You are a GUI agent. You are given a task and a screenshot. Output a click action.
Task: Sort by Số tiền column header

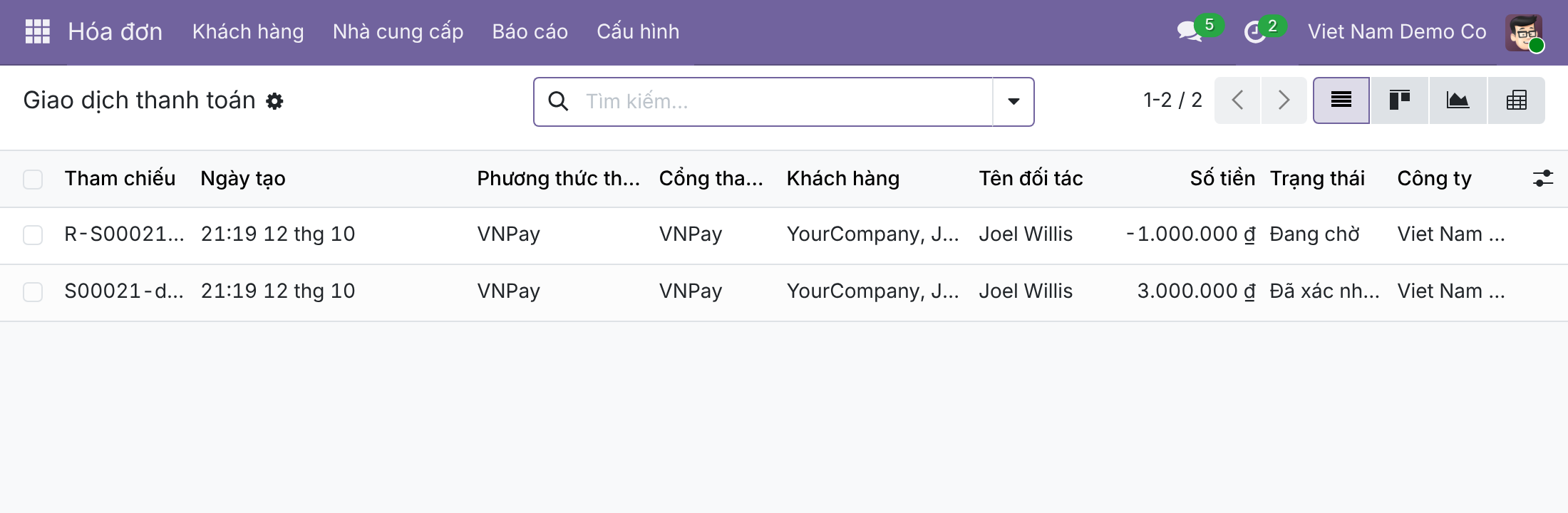point(1222,178)
